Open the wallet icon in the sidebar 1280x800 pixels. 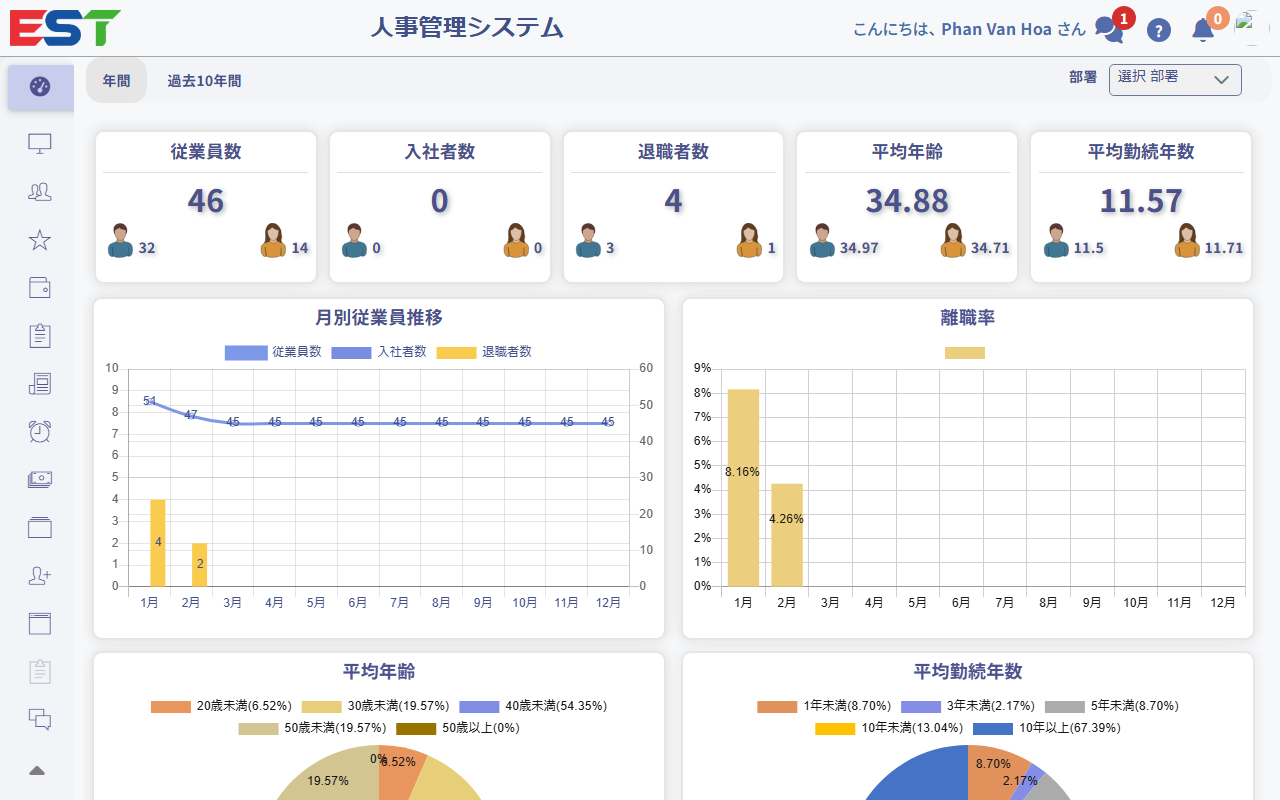coord(40,288)
